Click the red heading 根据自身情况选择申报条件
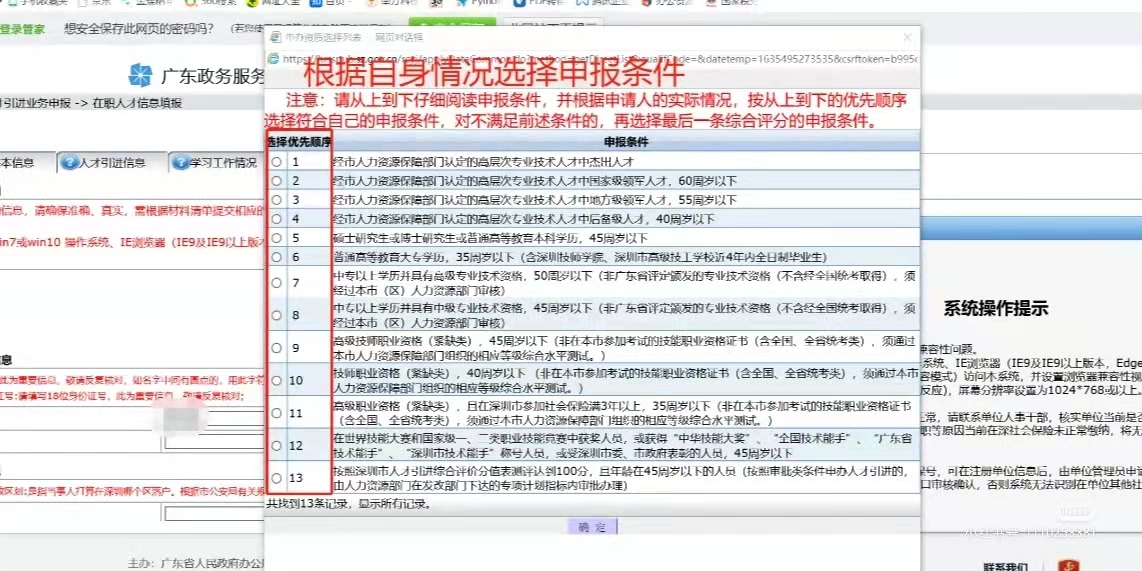 (495, 73)
